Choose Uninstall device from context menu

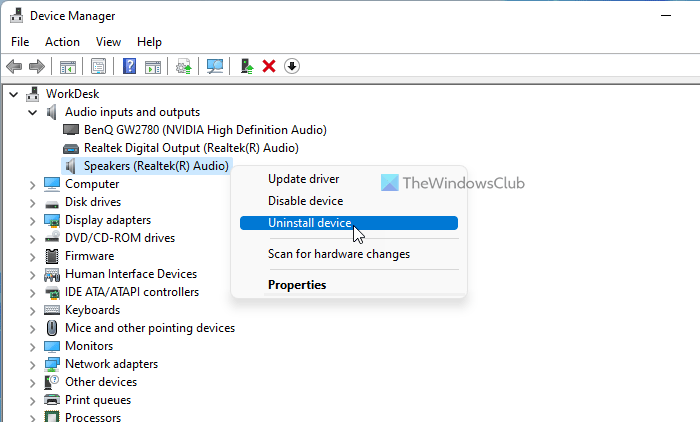(310, 223)
